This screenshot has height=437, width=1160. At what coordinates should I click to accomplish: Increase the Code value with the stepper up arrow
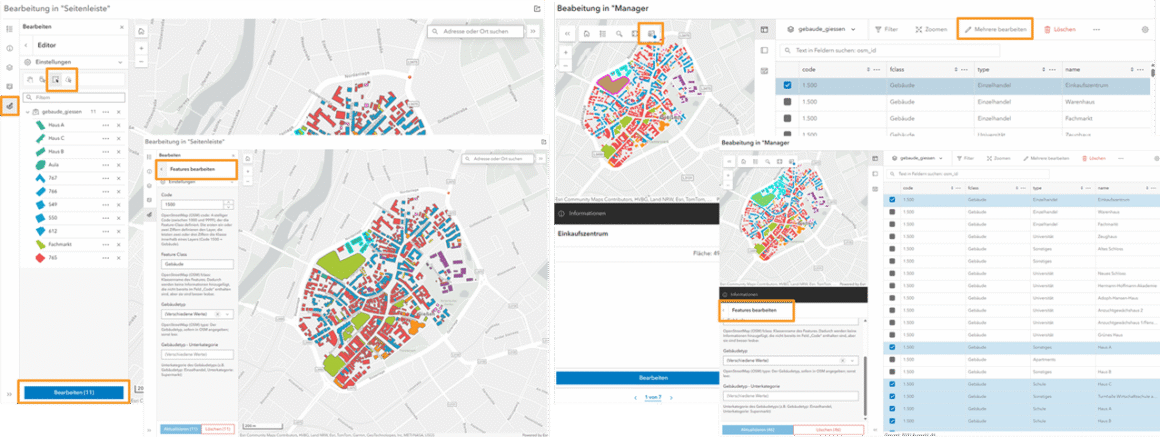[x=229, y=201]
